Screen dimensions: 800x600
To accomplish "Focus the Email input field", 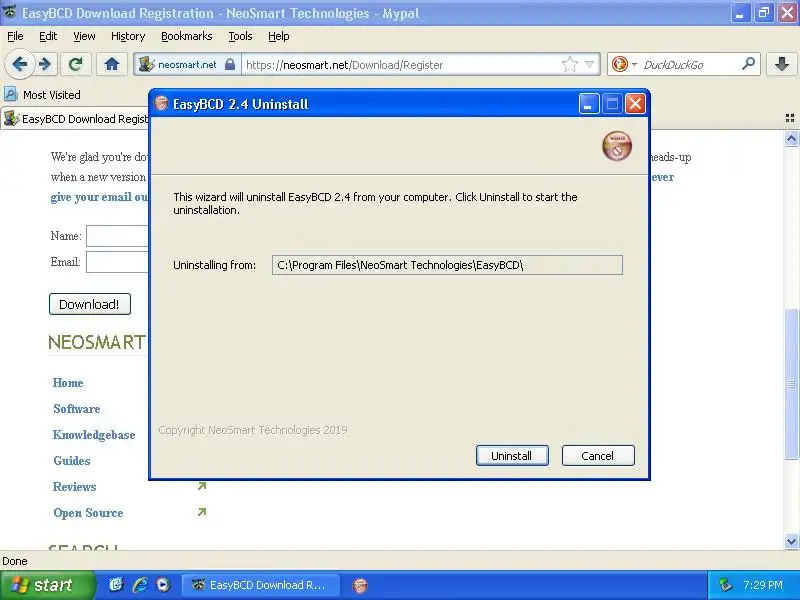I will tap(117, 262).
